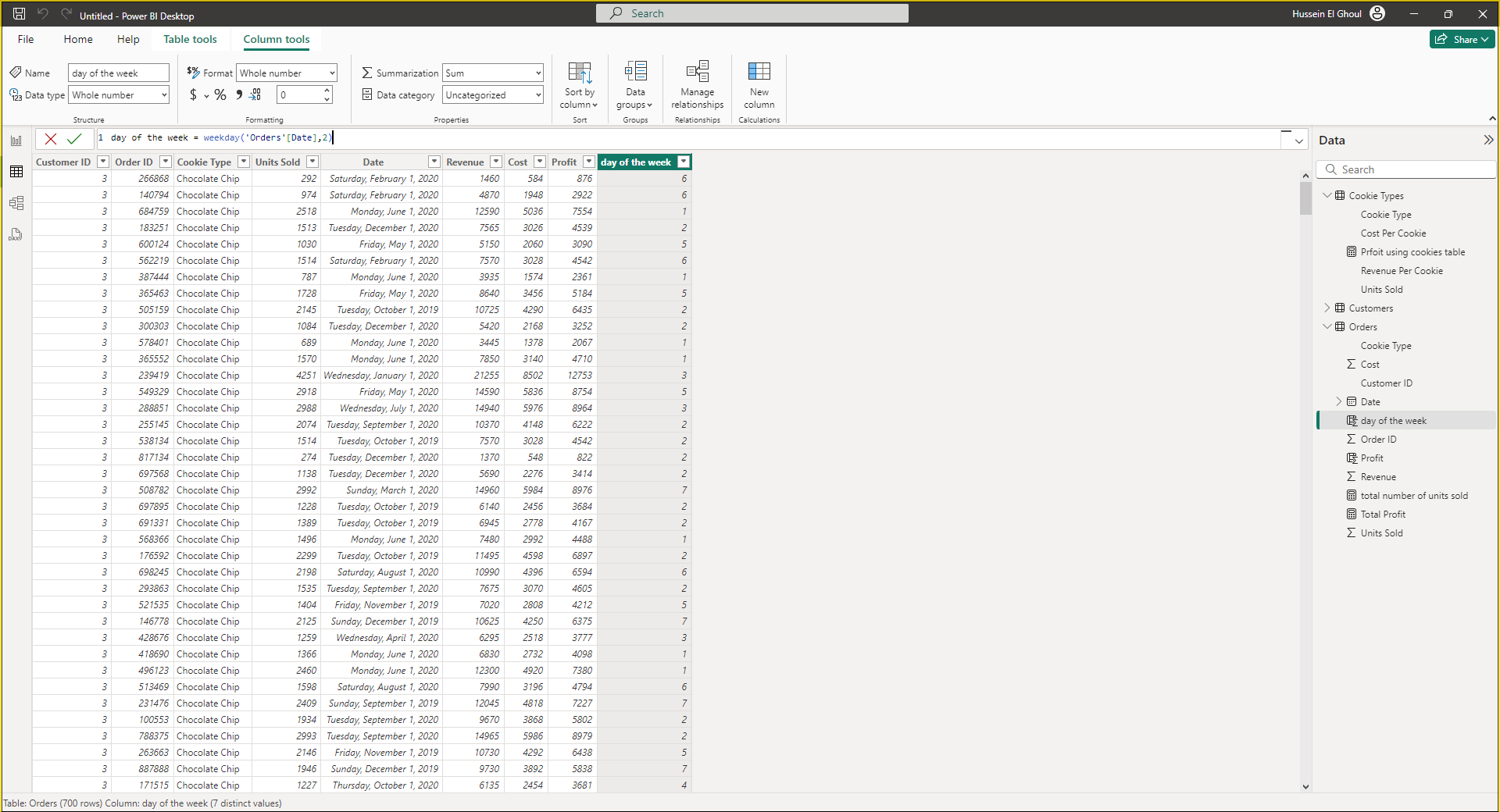Open the Summarization dropdown
Image resolution: width=1500 pixels, height=812 pixels.
click(x=493, y=73)
